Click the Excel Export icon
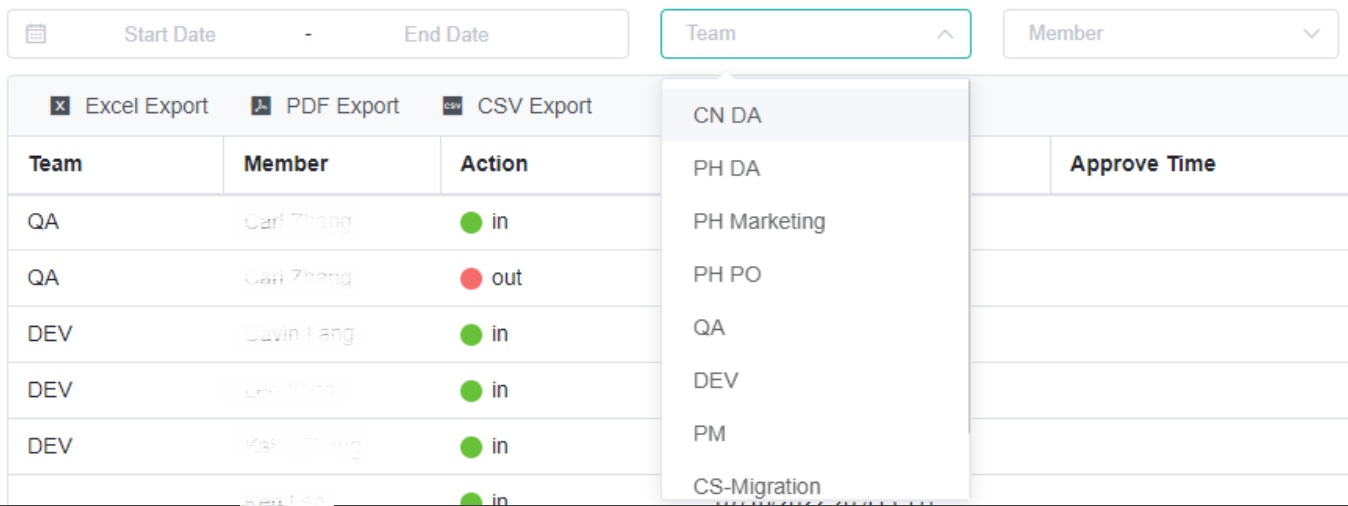 click(60, 106)
